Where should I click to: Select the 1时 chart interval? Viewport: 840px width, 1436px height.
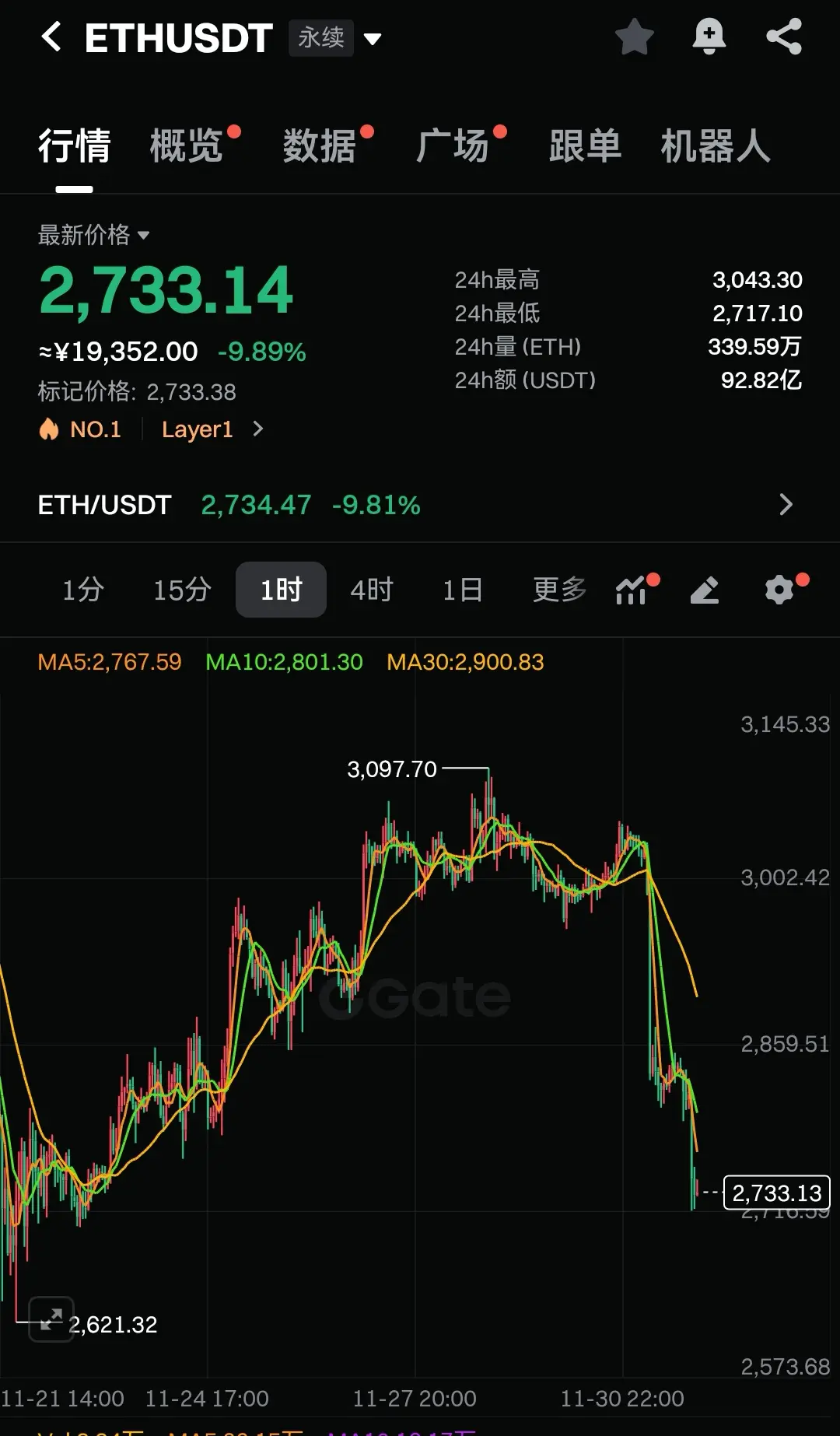(281, 590)
